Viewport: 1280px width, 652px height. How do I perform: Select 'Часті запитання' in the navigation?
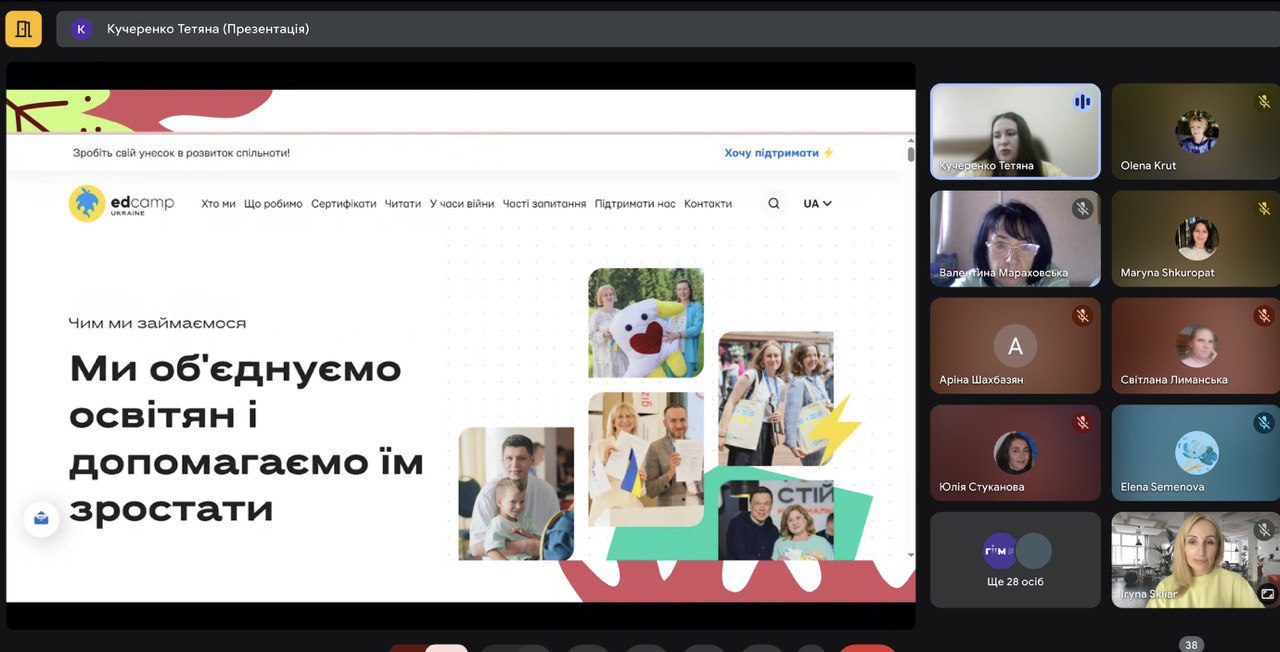click(544, 204)
